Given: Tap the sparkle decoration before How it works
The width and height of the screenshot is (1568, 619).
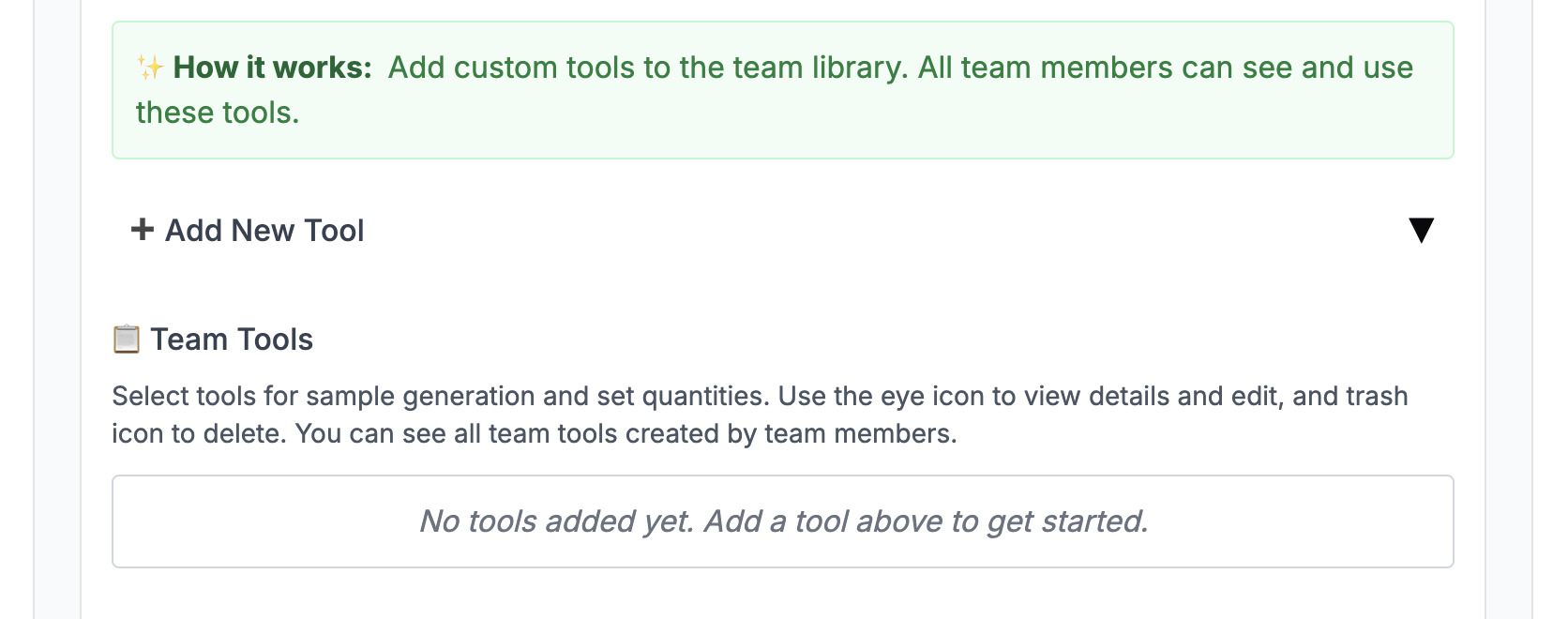Looking at the screenshot, I should [x=150, y=66].
